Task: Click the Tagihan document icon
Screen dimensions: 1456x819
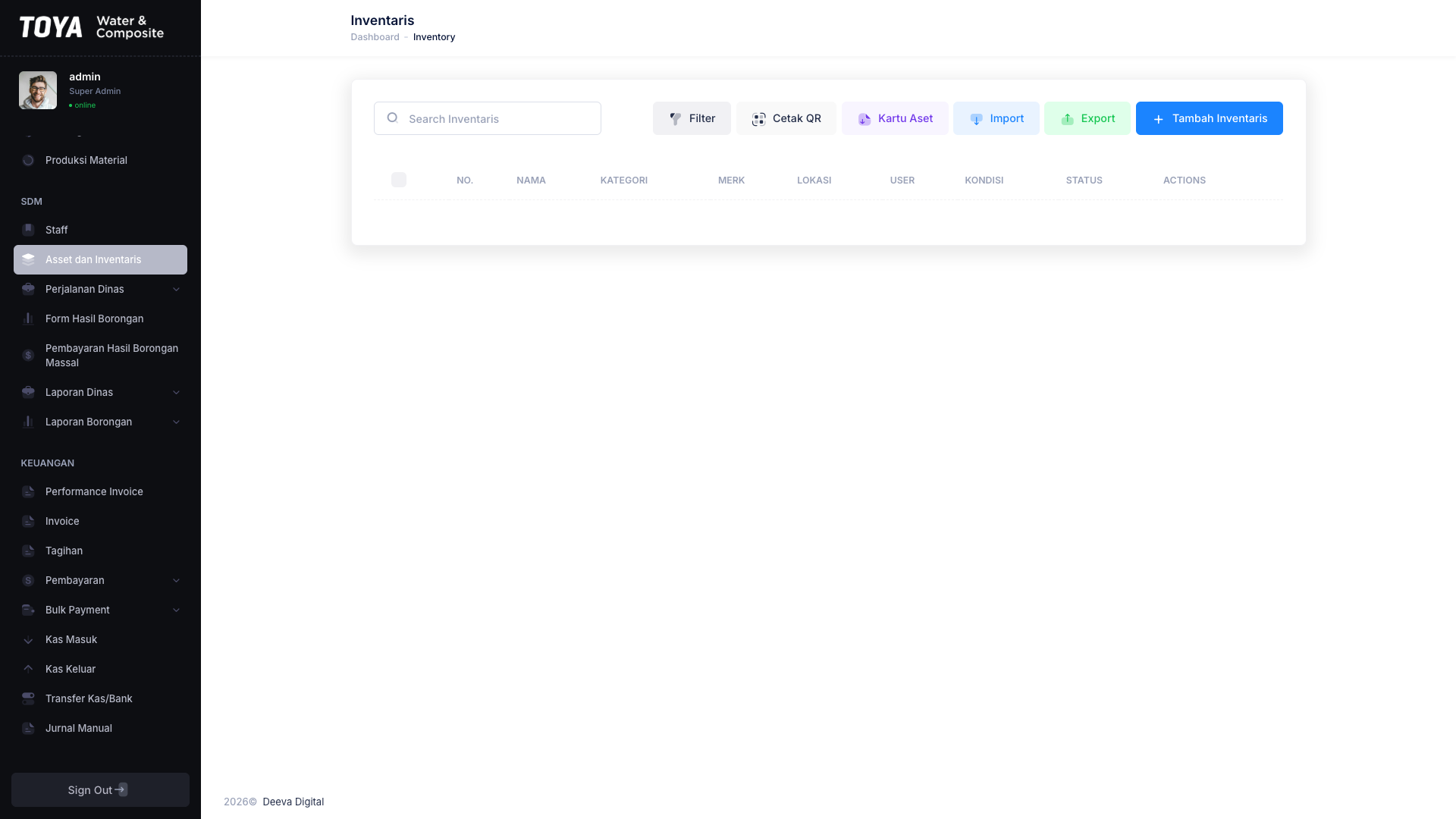Action: (x=28, y=551)
